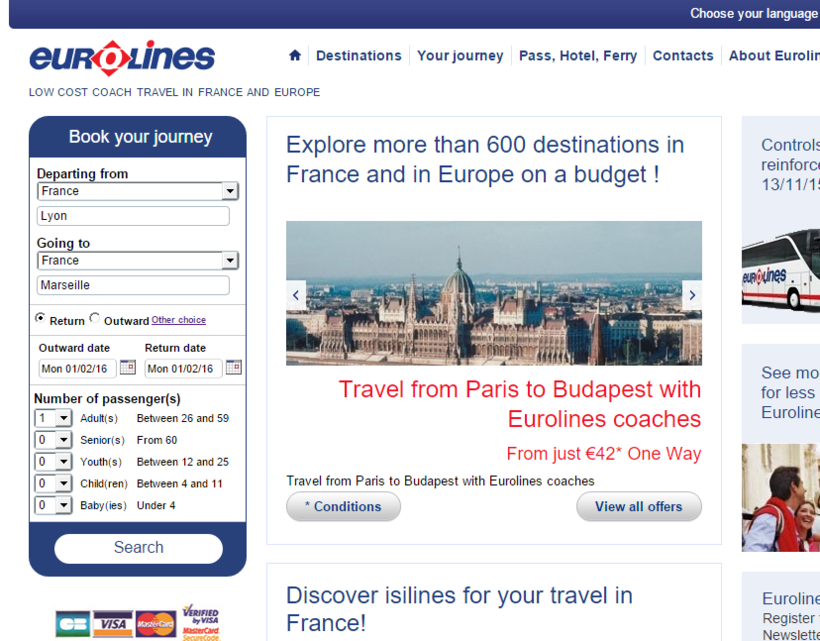Open the Other choice link
820x641 pixels.
(x=178, y=320)
